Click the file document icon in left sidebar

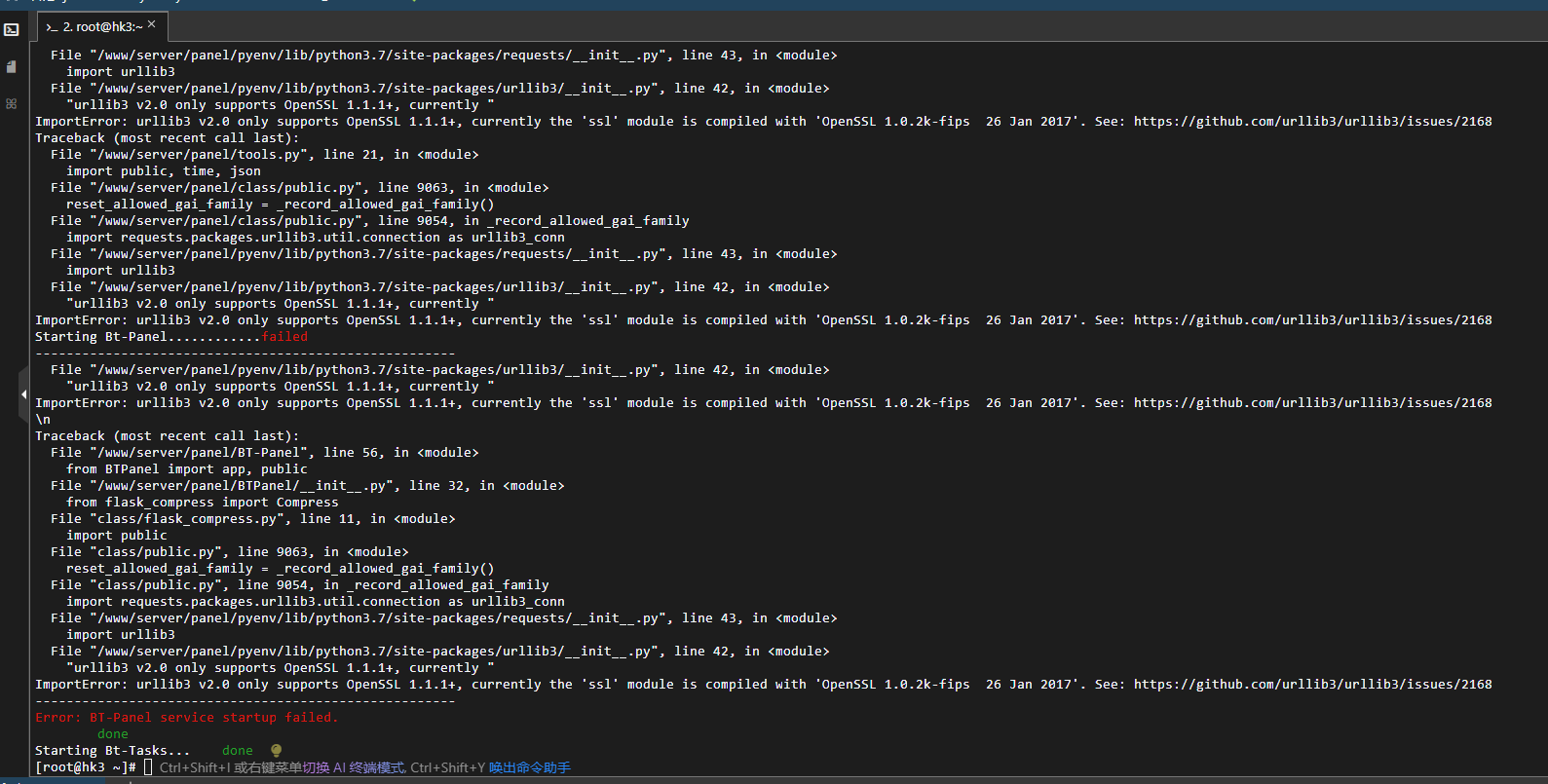tap(12, 66)
